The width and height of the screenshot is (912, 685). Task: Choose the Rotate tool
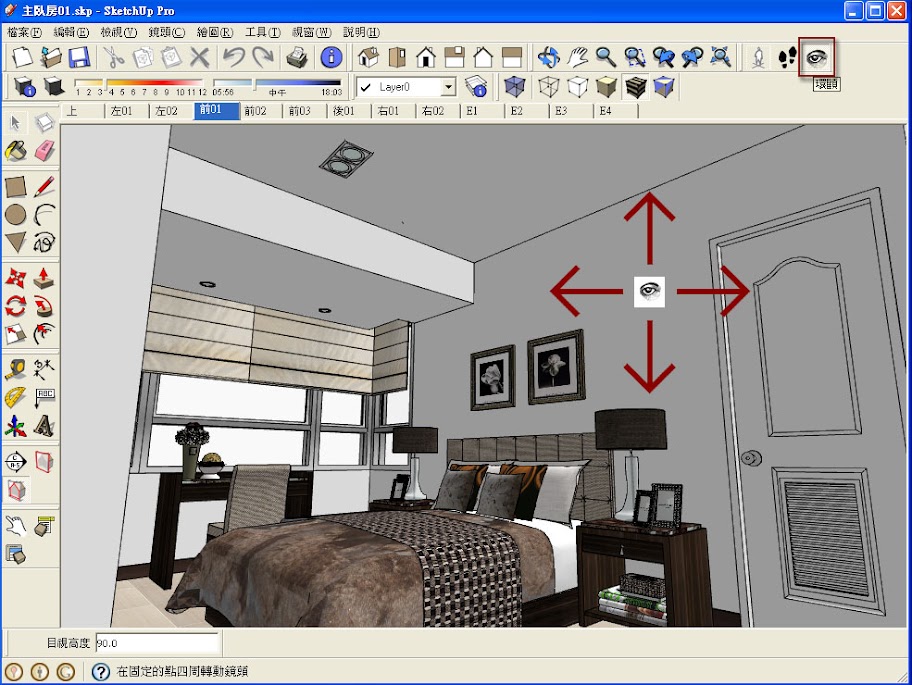click(x=16, y=306)
